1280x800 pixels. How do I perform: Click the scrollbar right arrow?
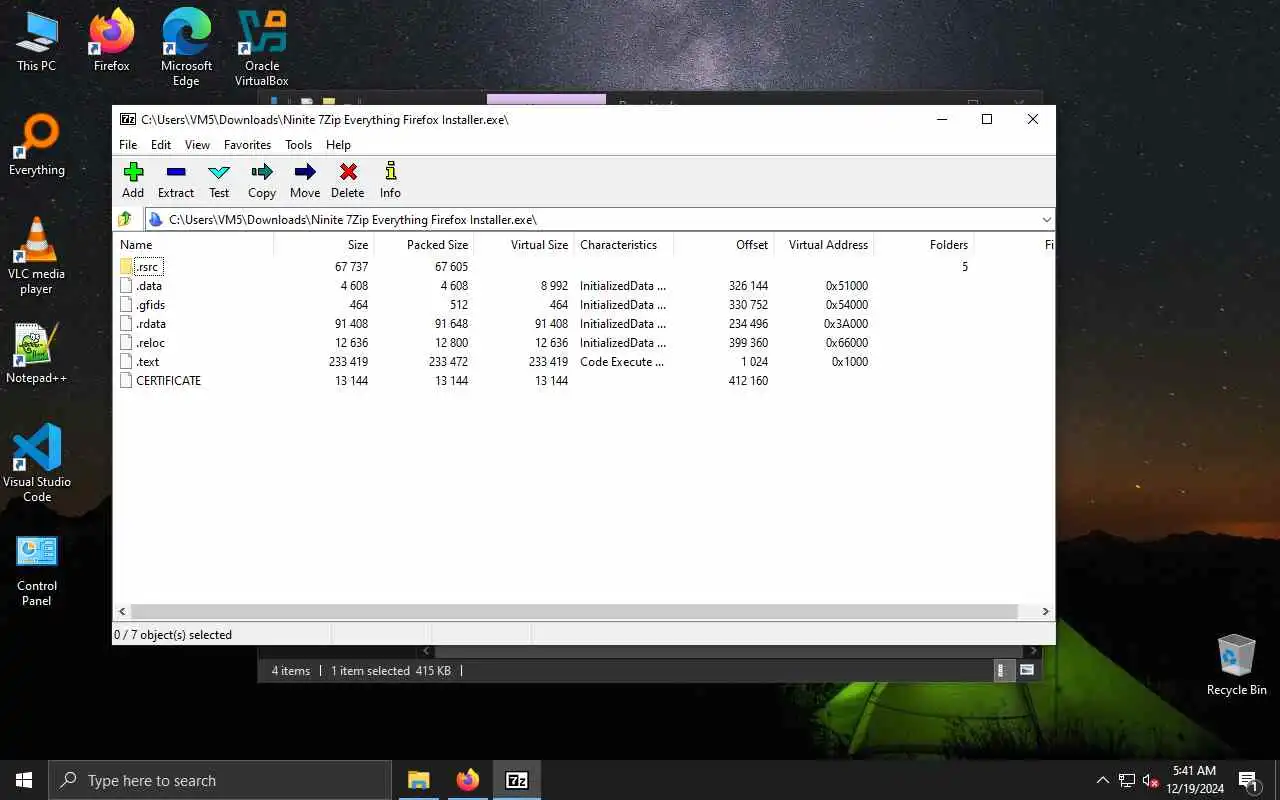(x=1045, y=611)
